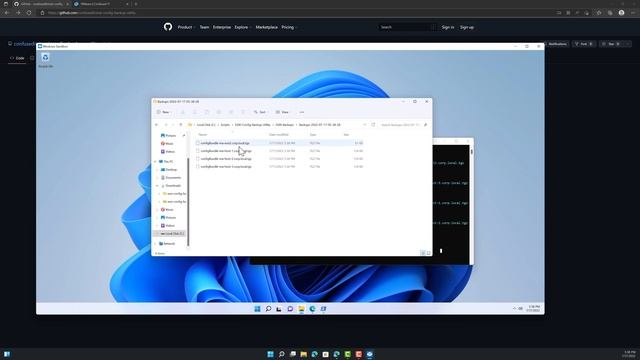Image resolution: width=640 pixels, height=360 pixels.
Task: Click ESXi Backups in the Explorer breadcrumb
Action: [x=284, y=124]
